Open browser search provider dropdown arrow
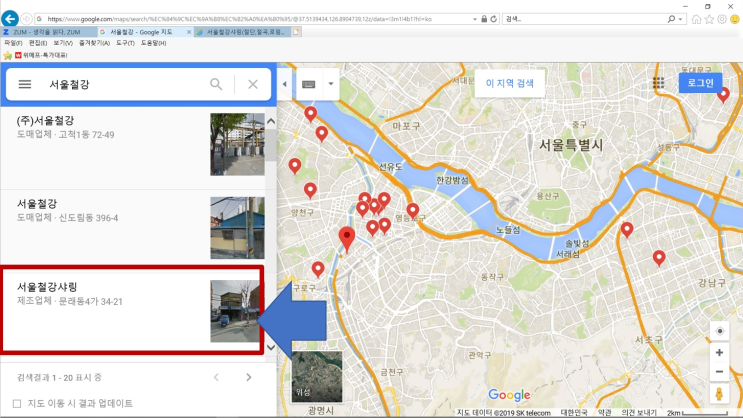743x418 pixels. [x=680, y=19]
